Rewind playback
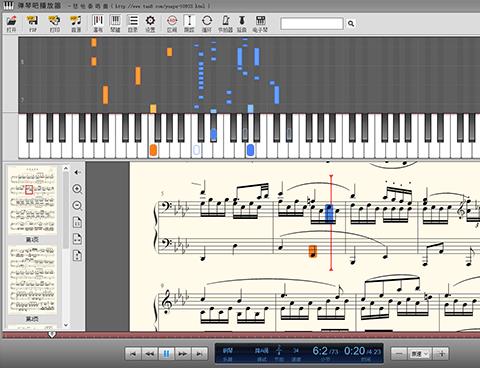Viewport: 480px width, 368px height. tap(150, 354)
